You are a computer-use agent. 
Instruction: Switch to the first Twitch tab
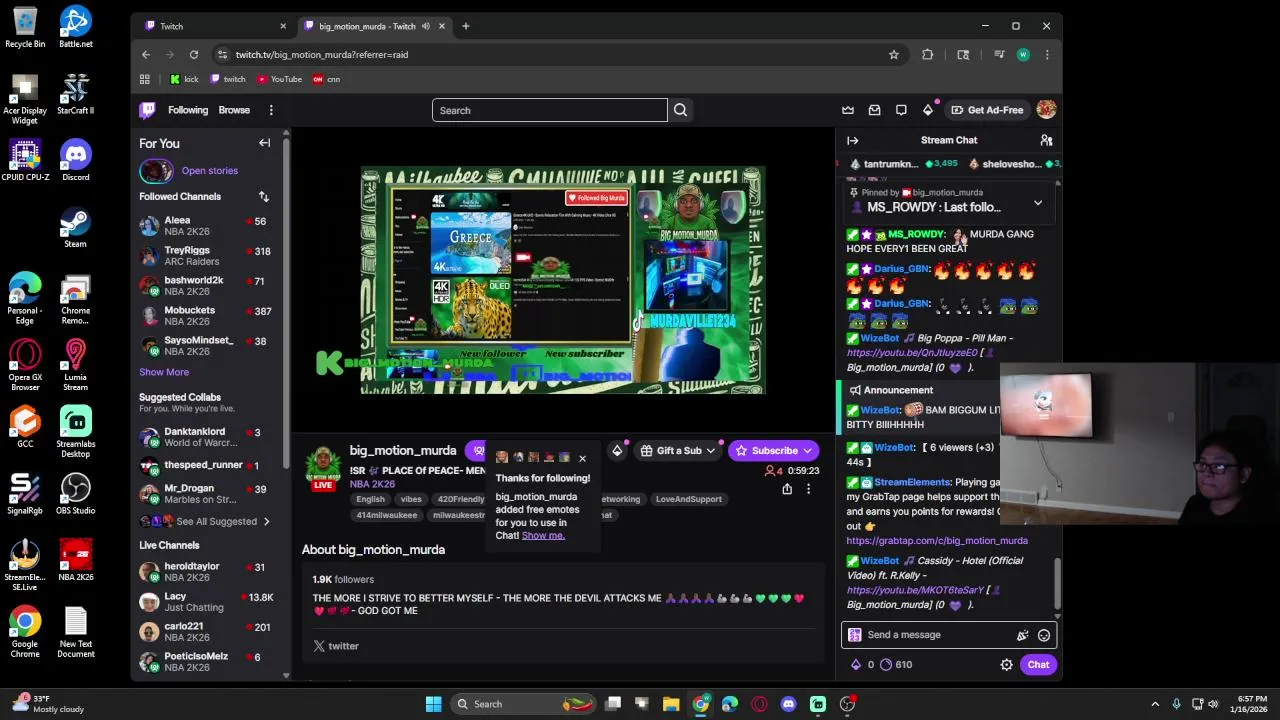(x=213, y=26)
